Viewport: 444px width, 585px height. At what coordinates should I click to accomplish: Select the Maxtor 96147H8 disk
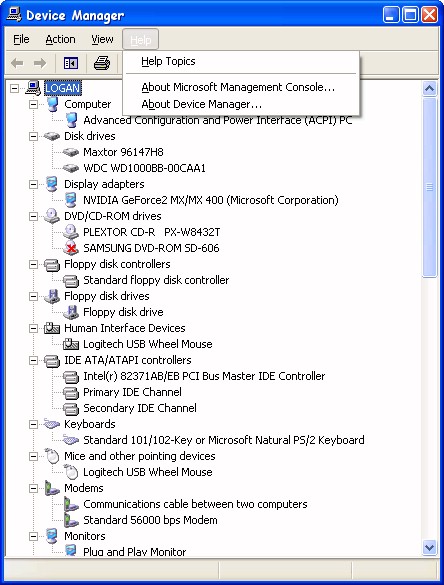123,152
